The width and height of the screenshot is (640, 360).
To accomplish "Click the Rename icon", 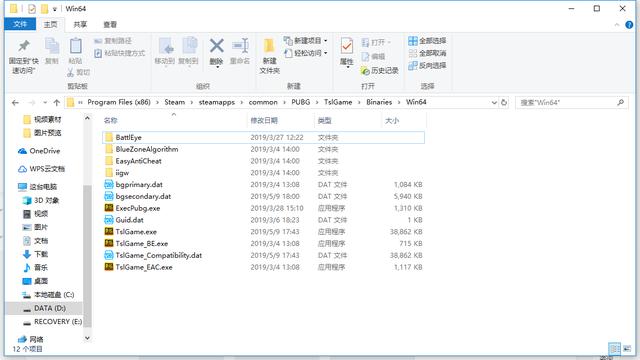I will click(240, 45).
